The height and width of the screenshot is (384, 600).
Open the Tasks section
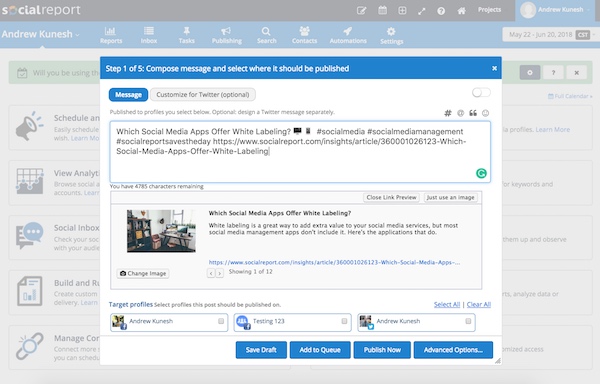pyautogui.click(x=186, y=35)
